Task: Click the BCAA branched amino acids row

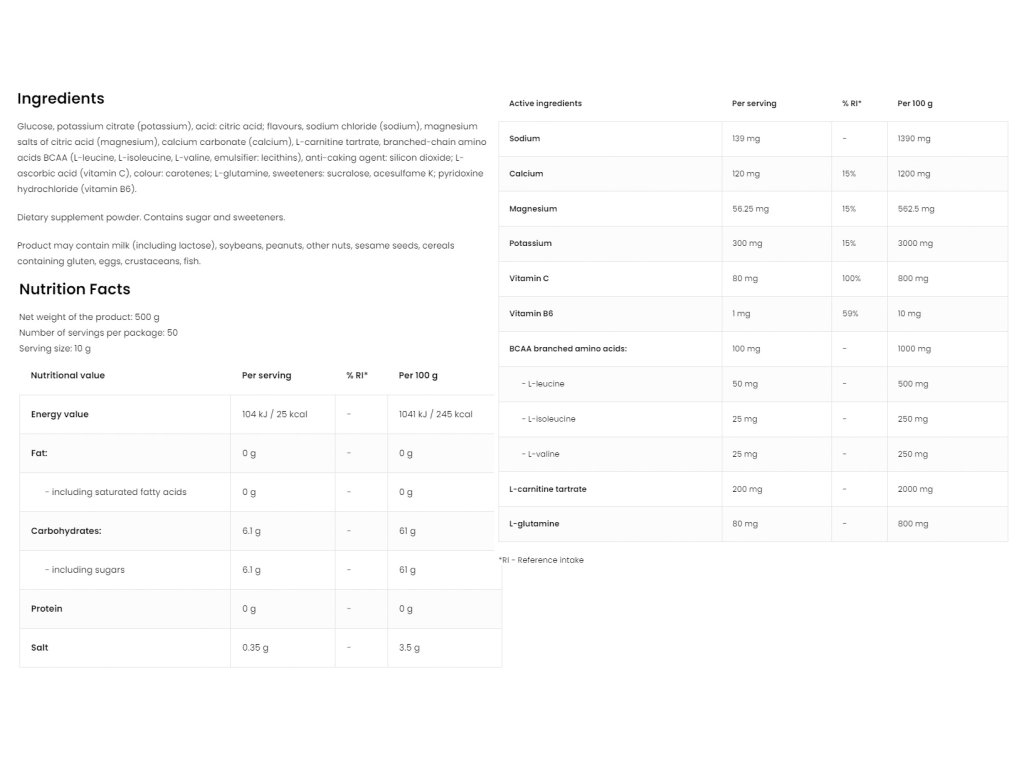Action: click(x=568, y=349)
